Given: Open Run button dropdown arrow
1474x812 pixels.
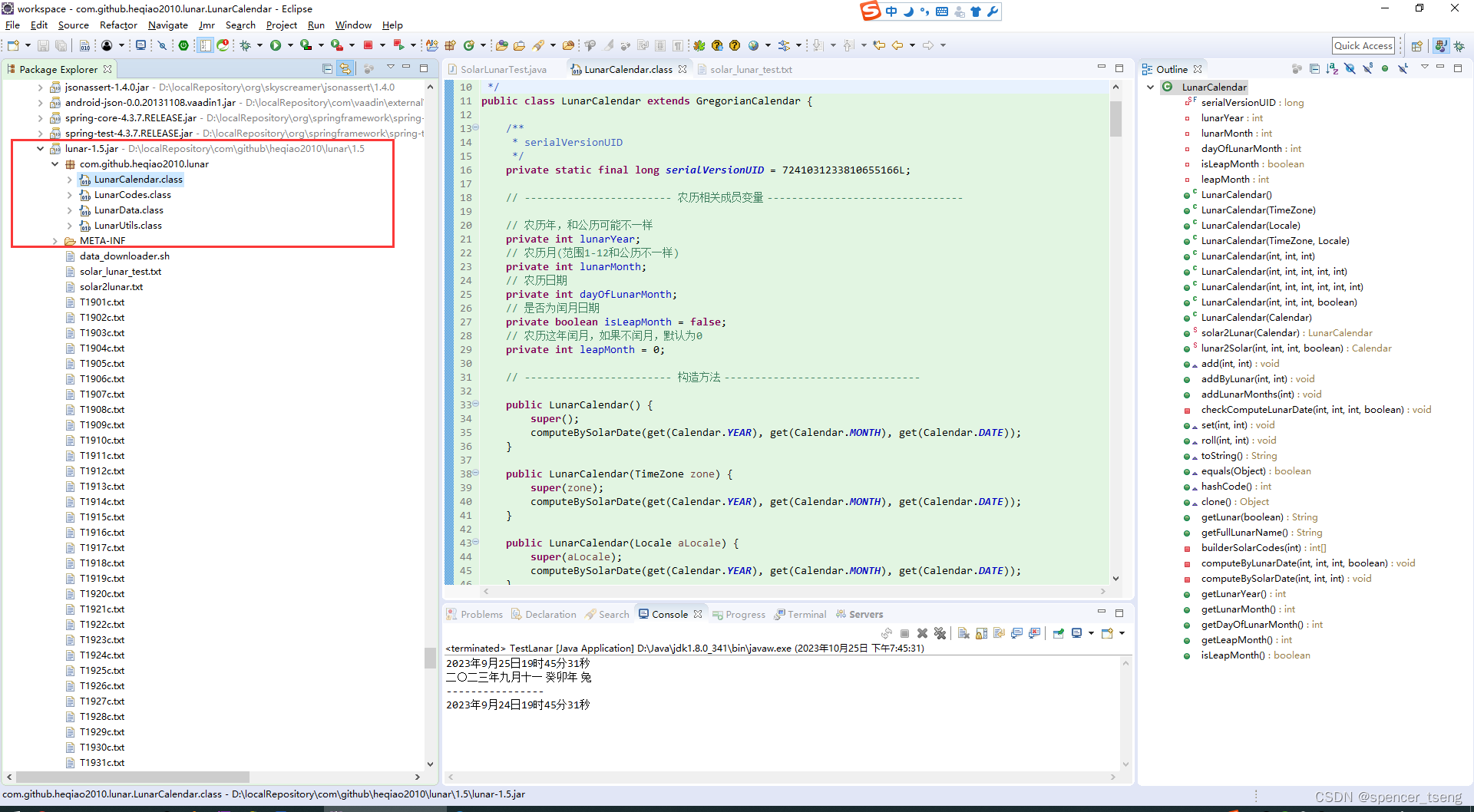Looking at the screenshot, I should (x=289, y=45).
